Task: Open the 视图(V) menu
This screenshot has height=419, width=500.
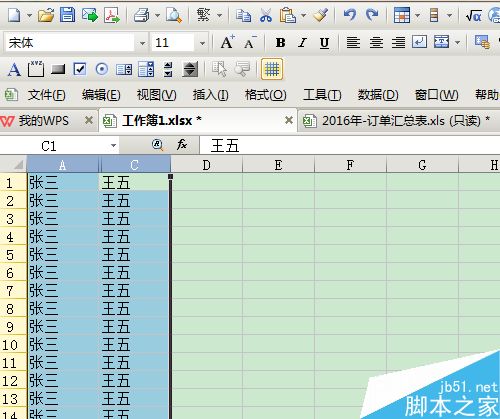Action: click(x=156, y=95)
